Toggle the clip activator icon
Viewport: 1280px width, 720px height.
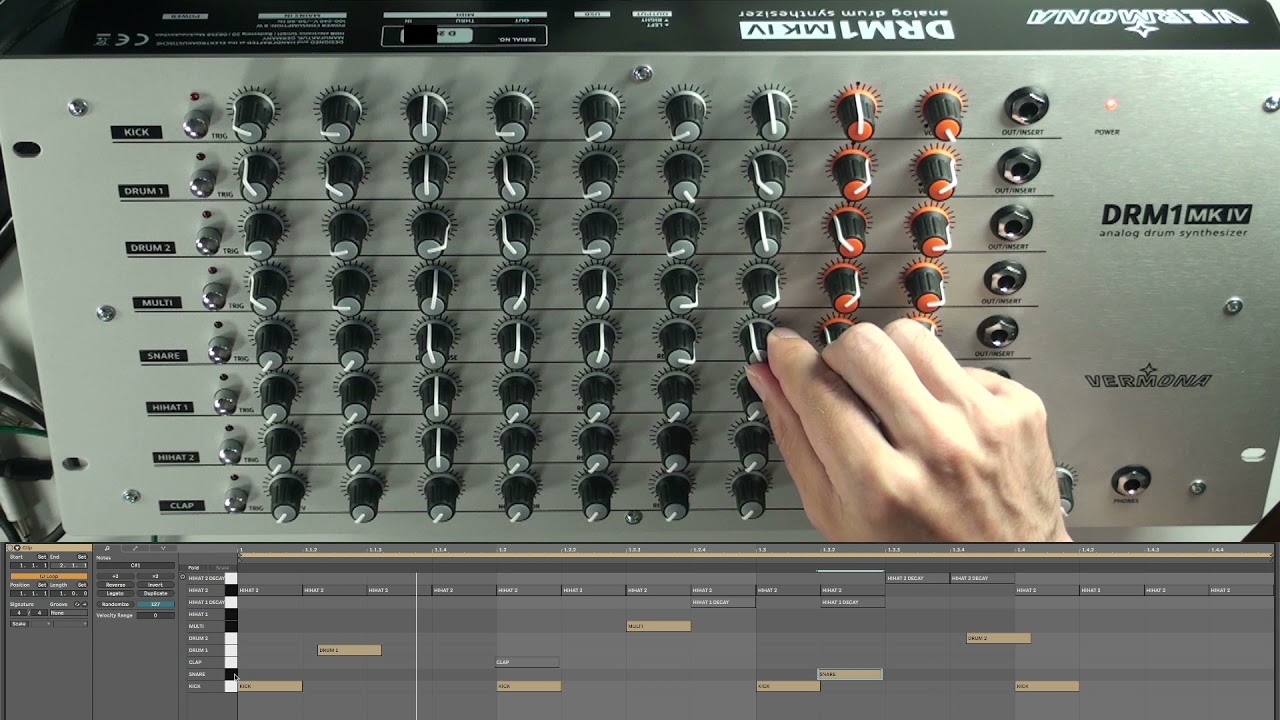(9, 548)
